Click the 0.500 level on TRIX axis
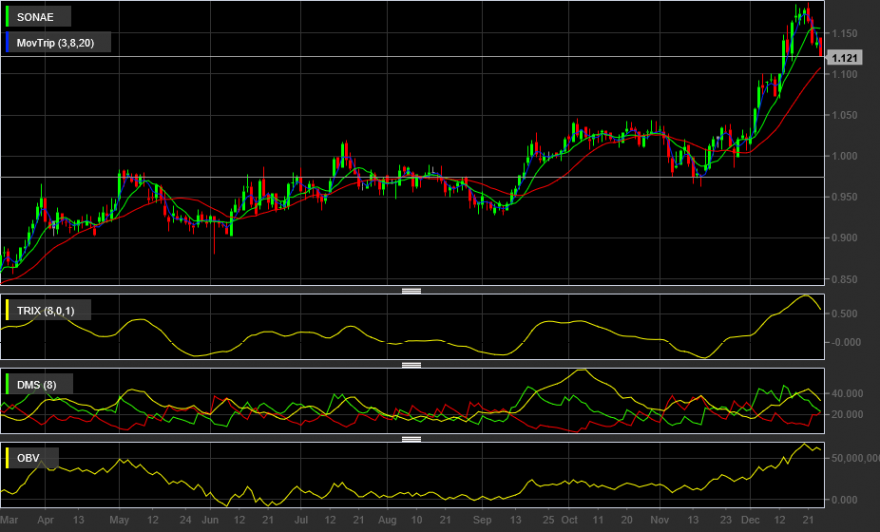 (x=847, y=314)
